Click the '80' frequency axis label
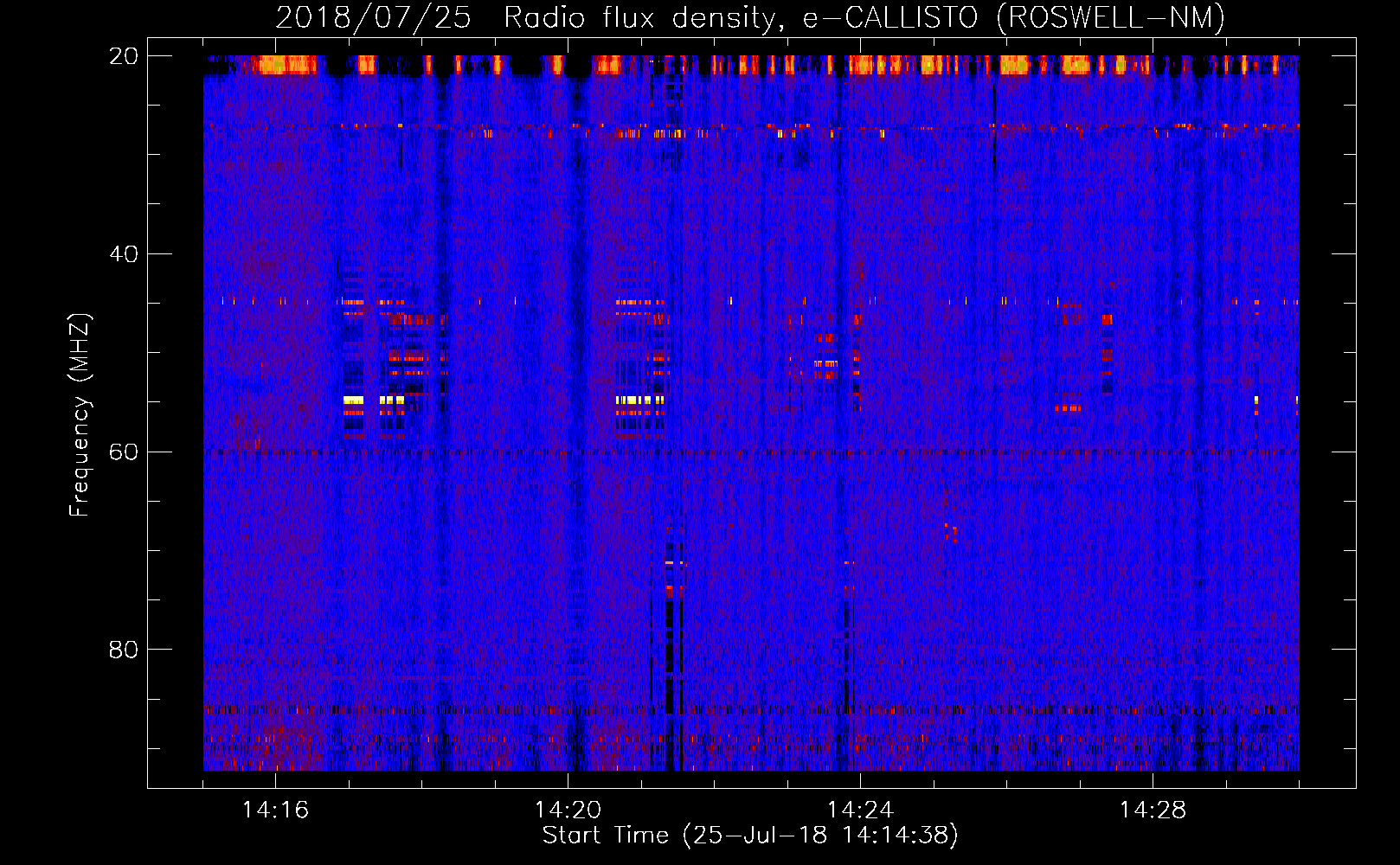Image resolution: width=1400 pixels, height=865 pixels. click(123, 650)
